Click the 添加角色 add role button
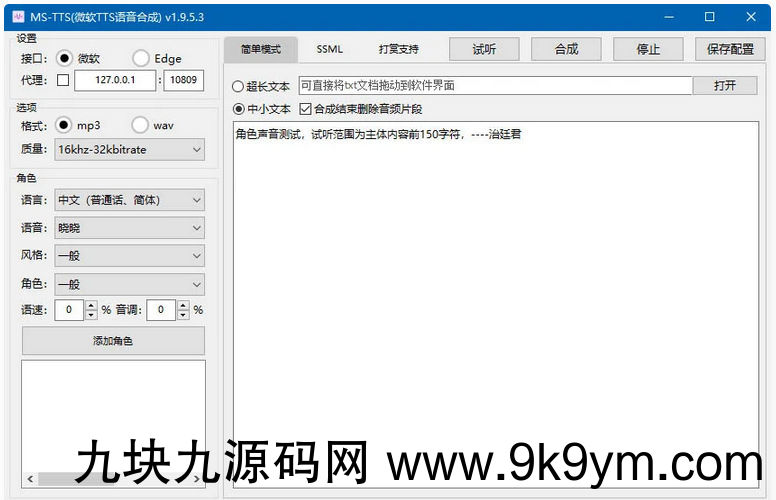 [113, 341]
